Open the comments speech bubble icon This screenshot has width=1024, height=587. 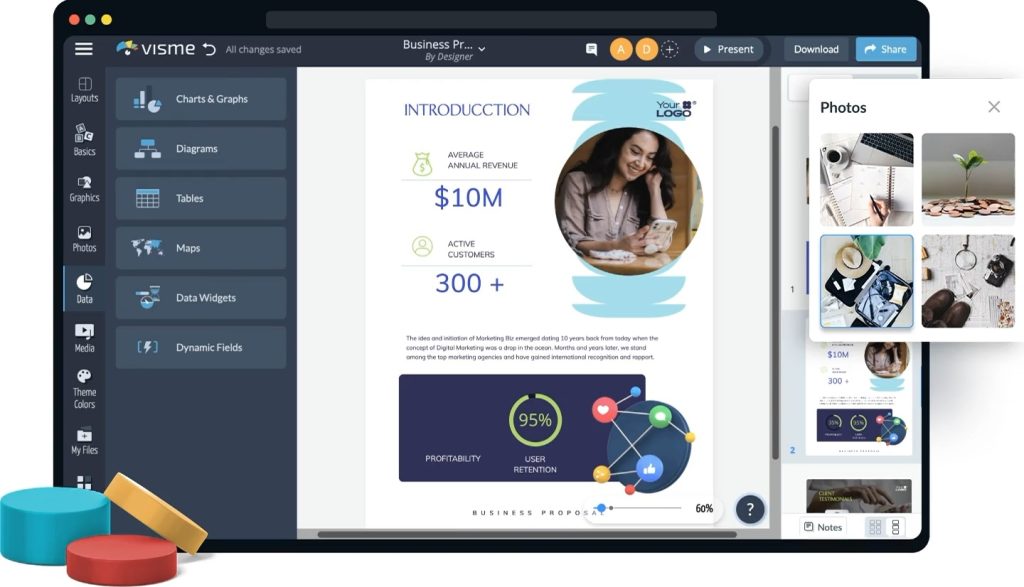(x=592, y=49)
